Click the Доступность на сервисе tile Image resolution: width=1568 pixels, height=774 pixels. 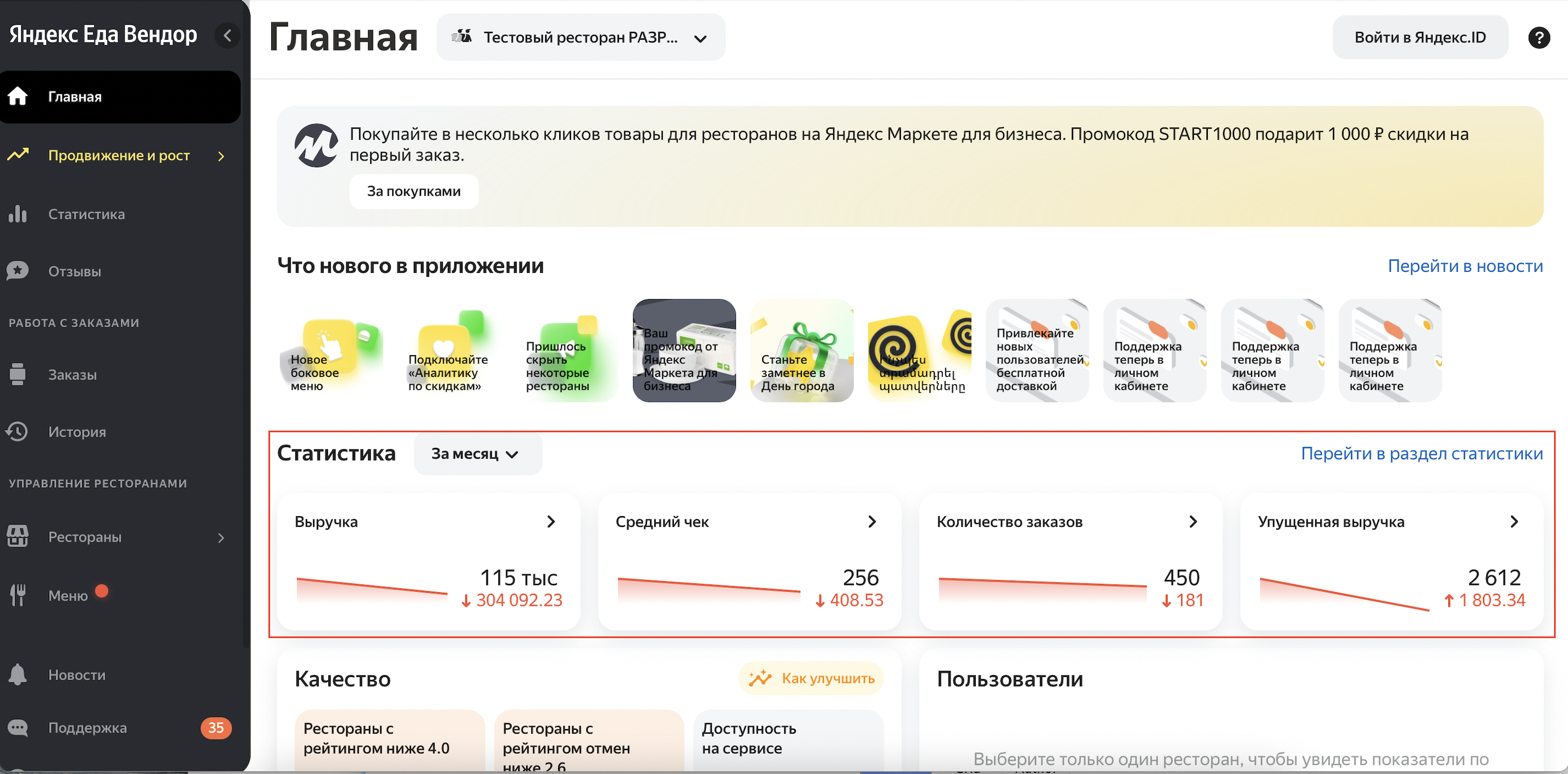coord(788,740)
